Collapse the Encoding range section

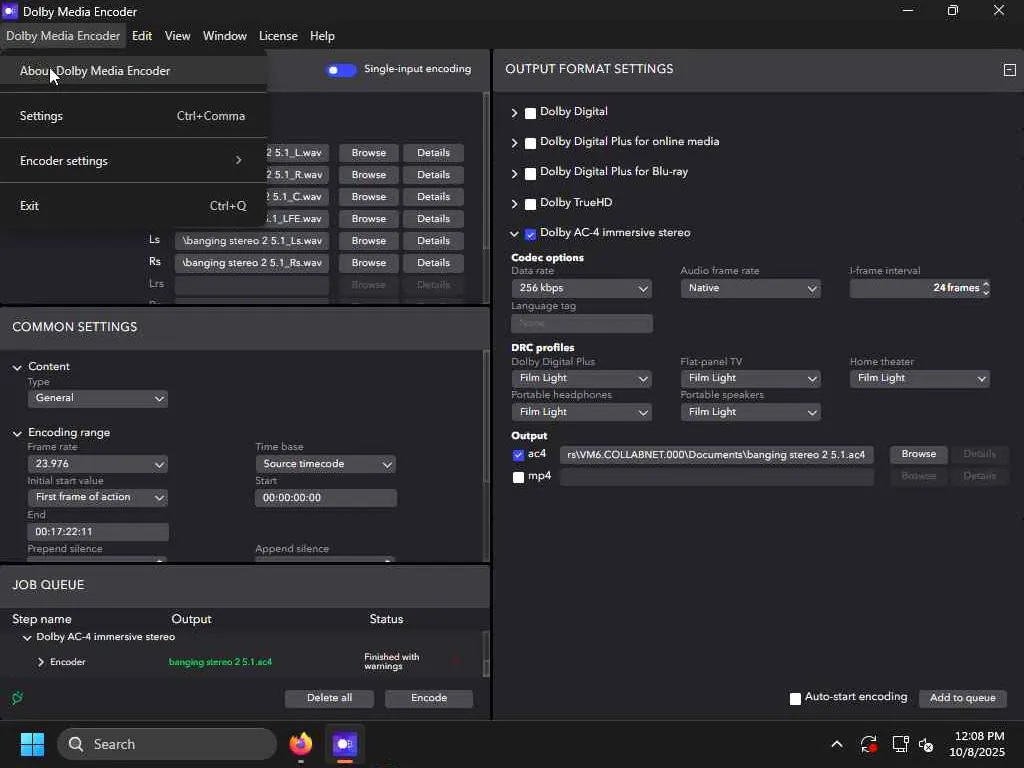(17, 434)
